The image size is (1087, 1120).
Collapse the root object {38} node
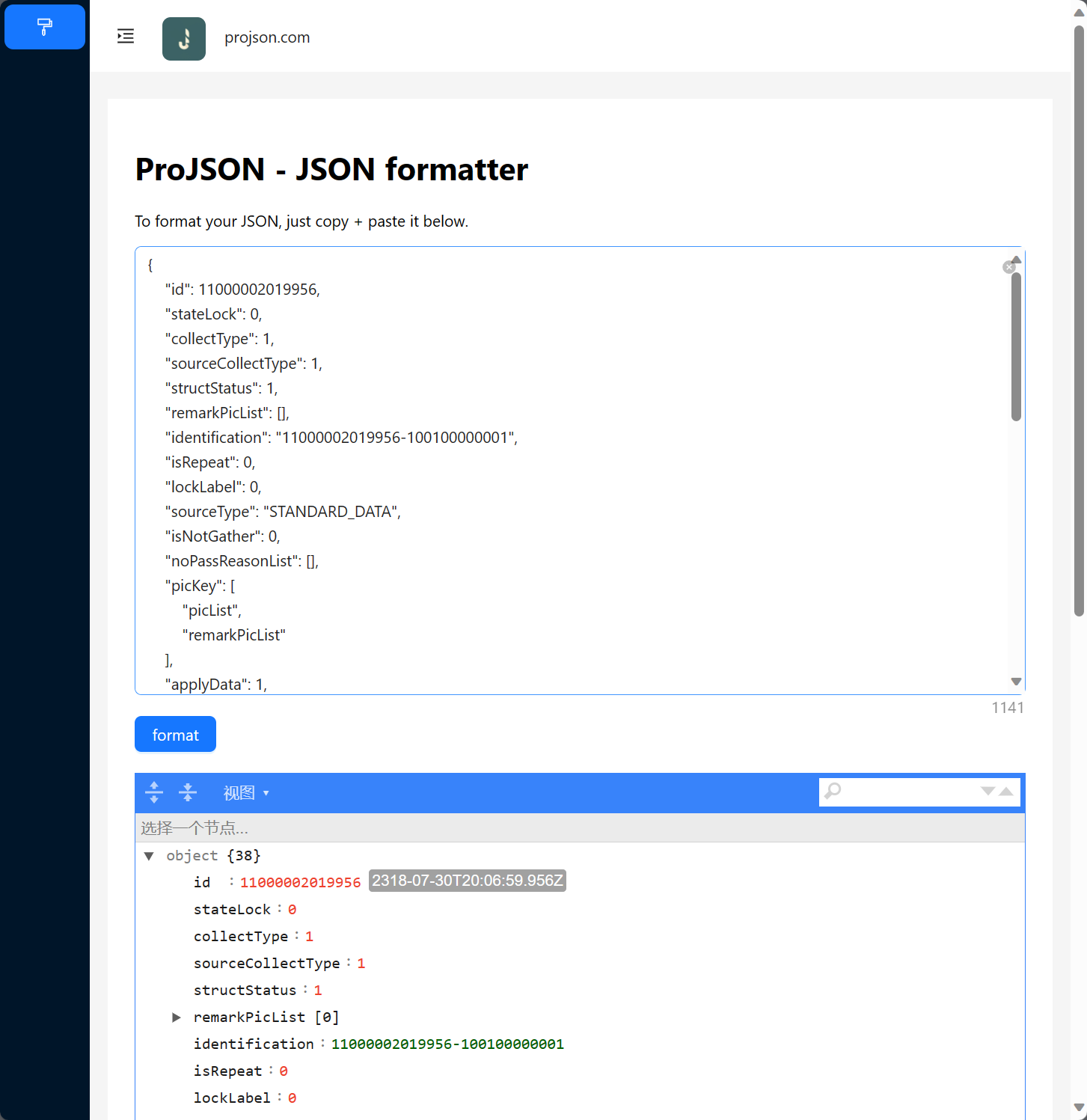(x=149, y=856)
